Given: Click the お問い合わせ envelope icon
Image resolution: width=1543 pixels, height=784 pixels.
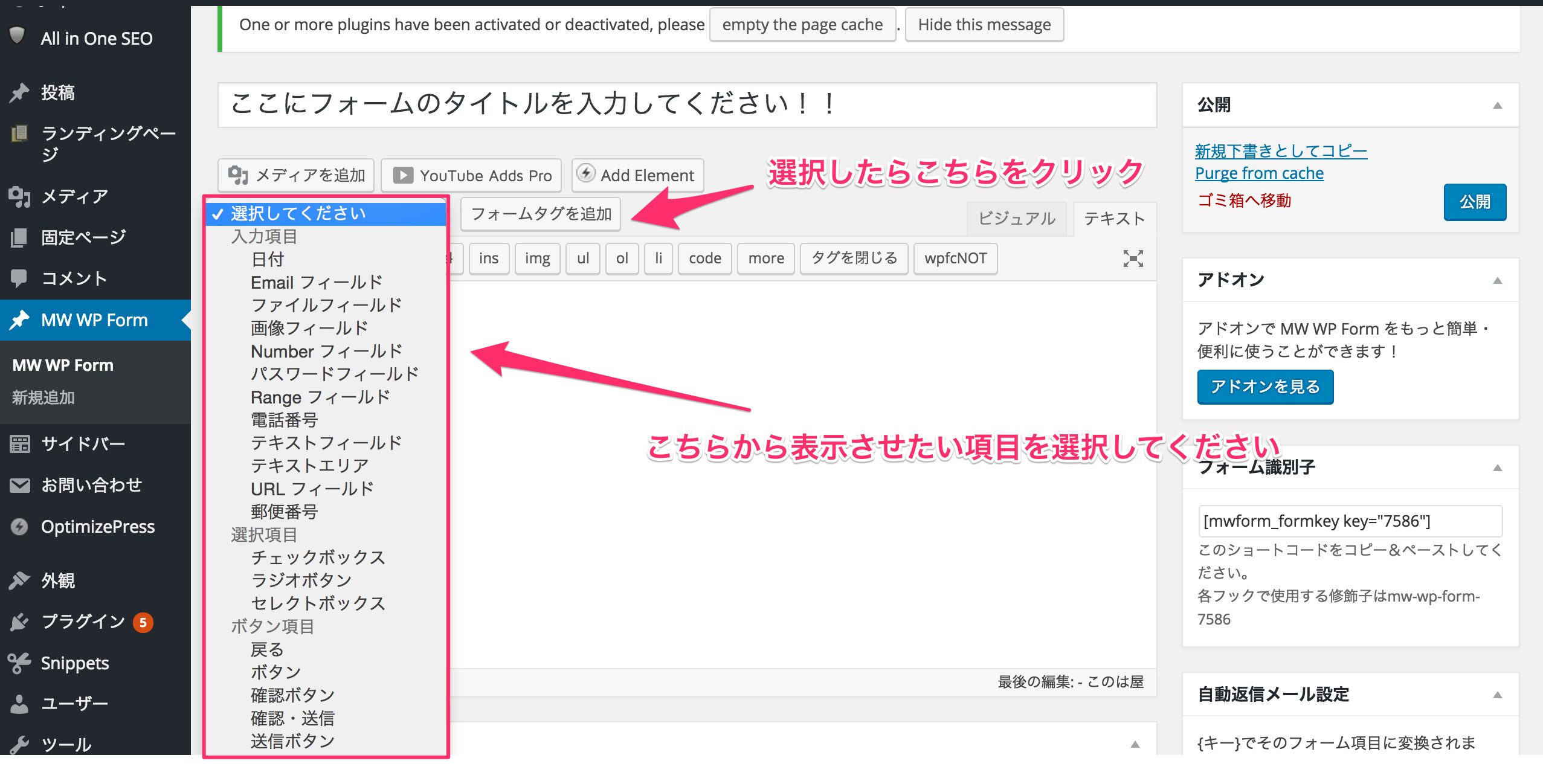Looking at the screenshot, I should point(19,485).
